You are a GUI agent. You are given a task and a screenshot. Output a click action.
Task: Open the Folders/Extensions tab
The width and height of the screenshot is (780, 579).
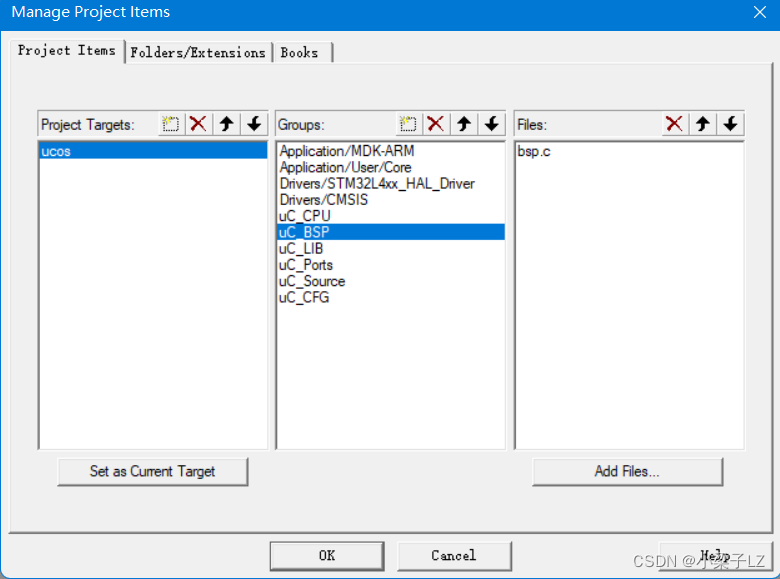click(x=198, y=53)
